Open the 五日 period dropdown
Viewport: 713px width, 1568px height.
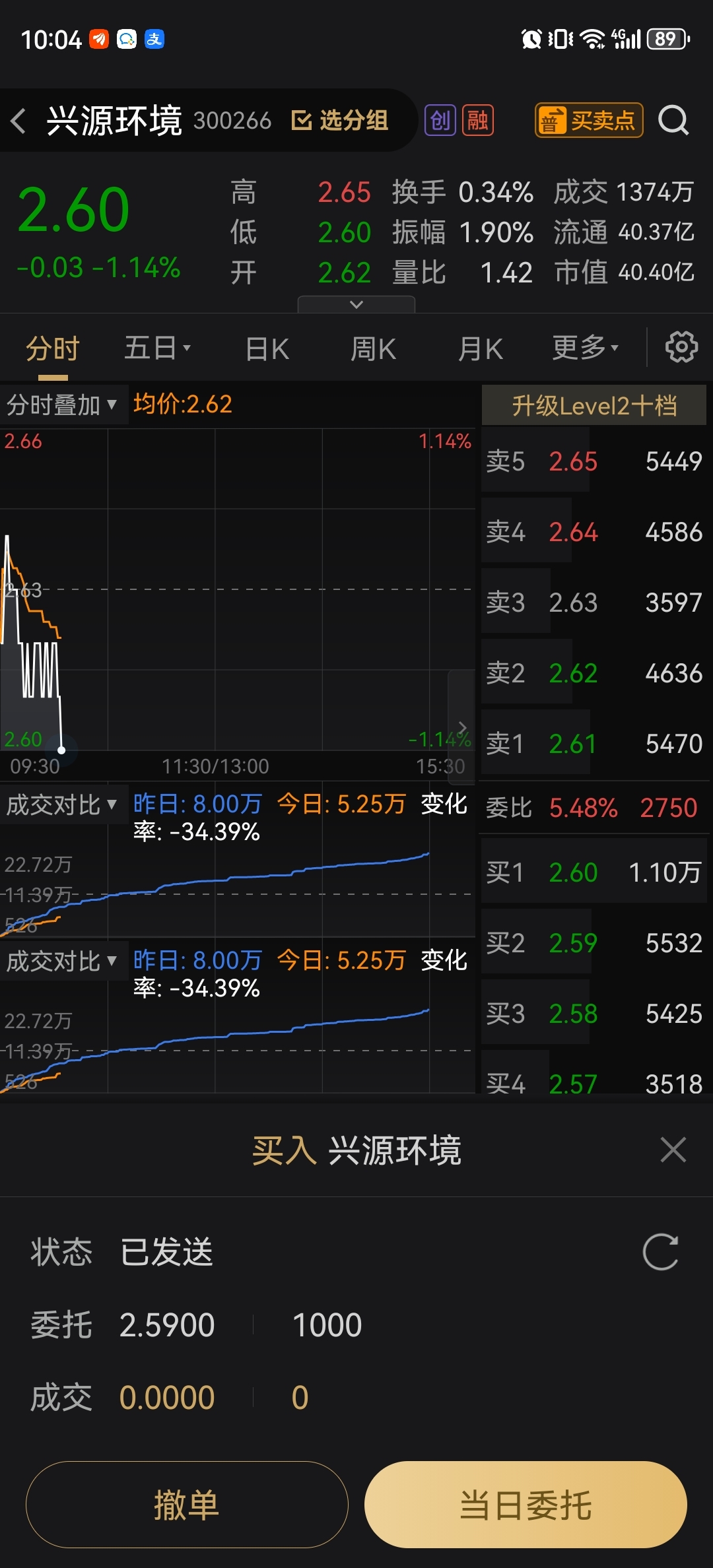click(158, 348)
